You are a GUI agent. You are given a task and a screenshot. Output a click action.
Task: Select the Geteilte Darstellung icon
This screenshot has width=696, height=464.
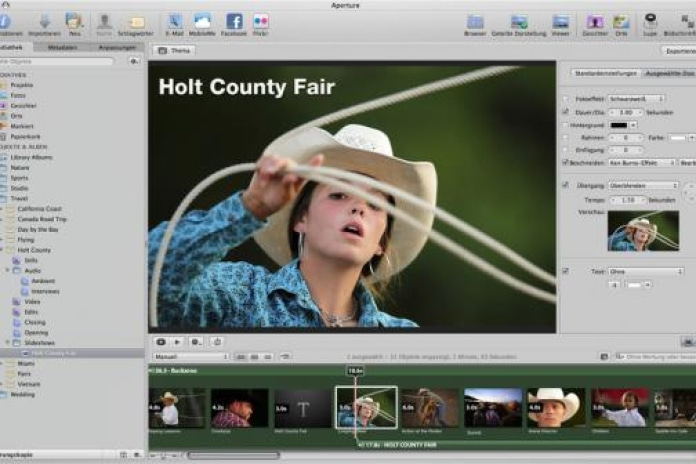pyautogui.click(x=518, y=21)
